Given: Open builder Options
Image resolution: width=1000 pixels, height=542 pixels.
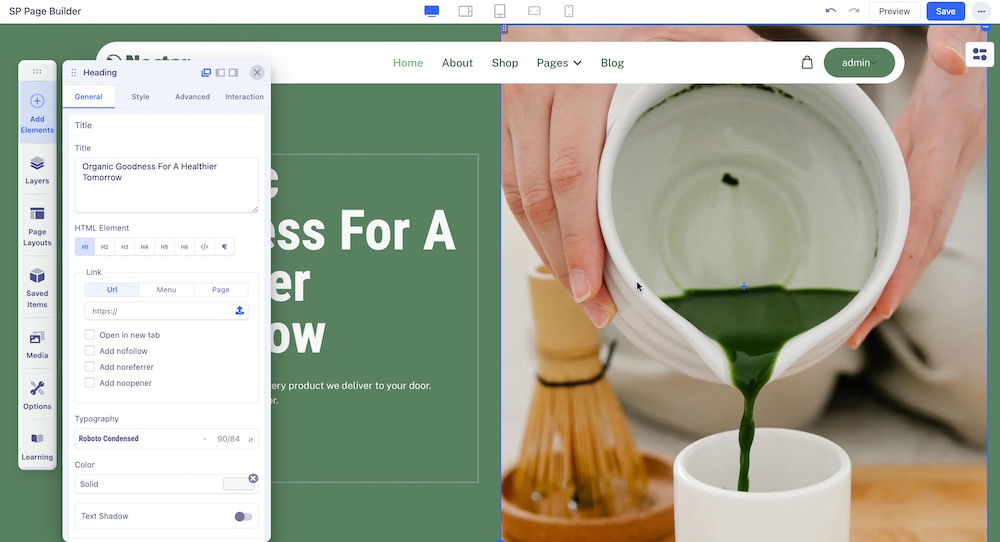Looking at the screenshot, I should tap(37, 395).
